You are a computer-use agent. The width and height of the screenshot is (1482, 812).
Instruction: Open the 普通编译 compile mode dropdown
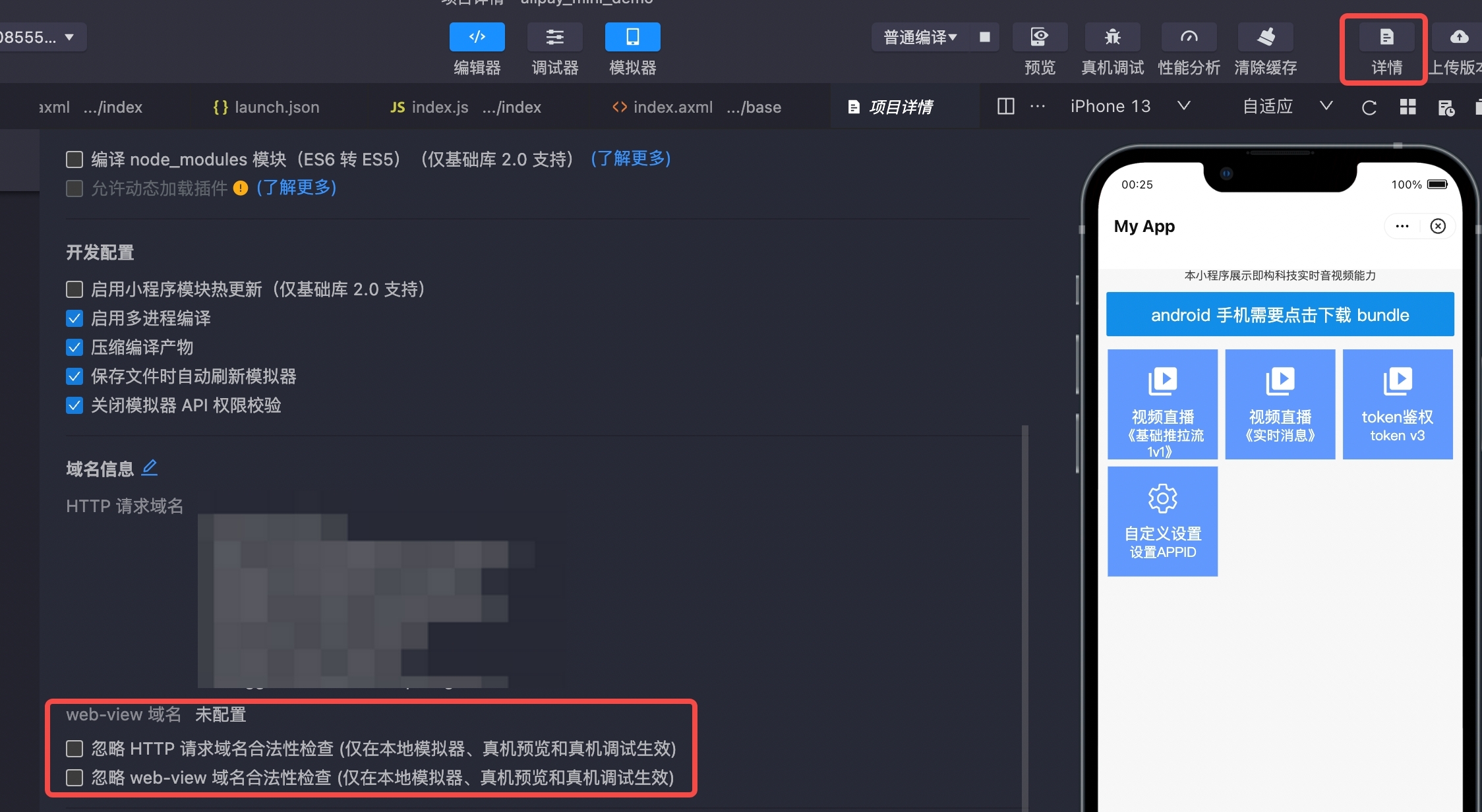(920, 37)
